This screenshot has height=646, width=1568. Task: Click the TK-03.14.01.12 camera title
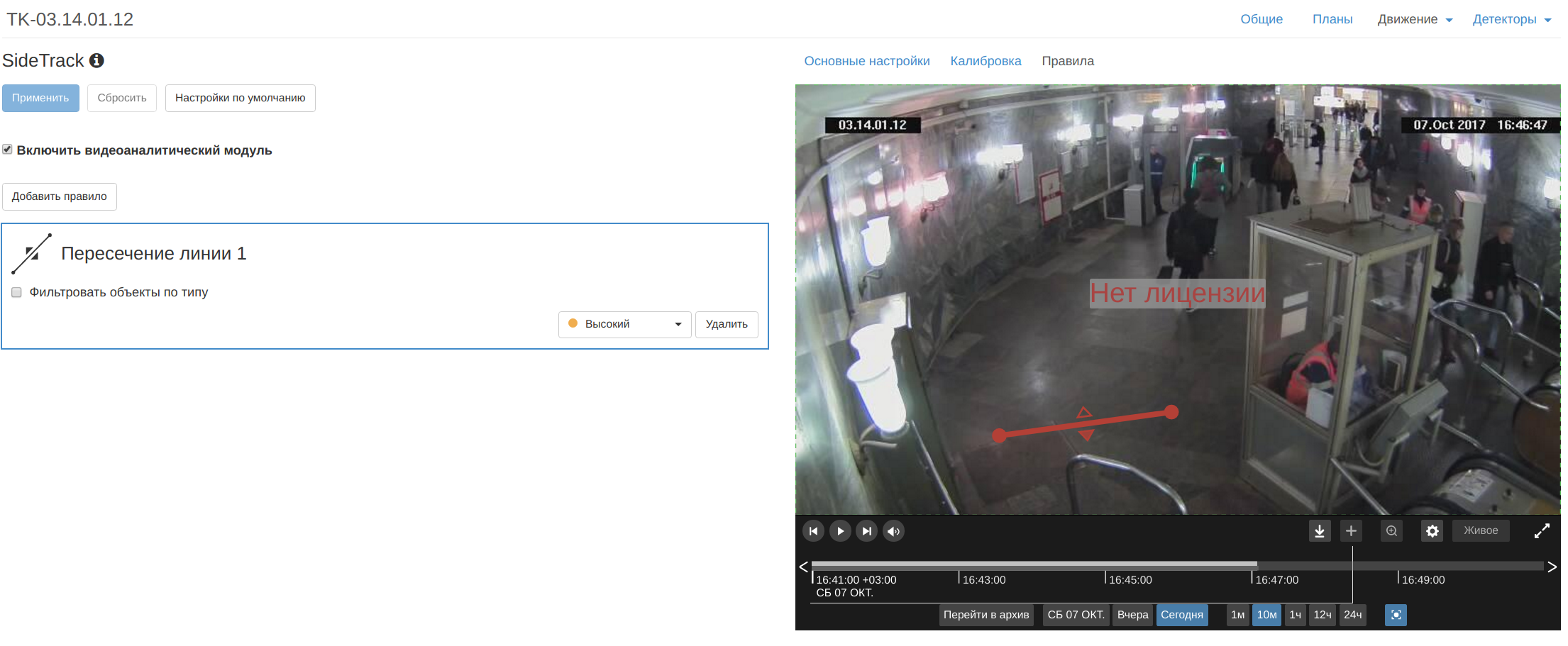point(70,19)
